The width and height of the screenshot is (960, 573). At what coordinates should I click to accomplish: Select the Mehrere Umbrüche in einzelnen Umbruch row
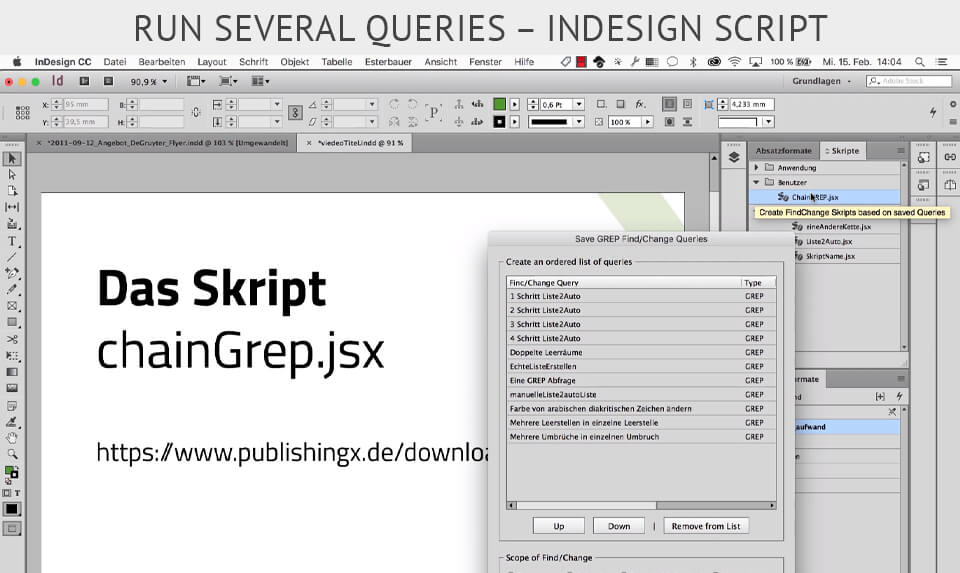tap(642, 437)
